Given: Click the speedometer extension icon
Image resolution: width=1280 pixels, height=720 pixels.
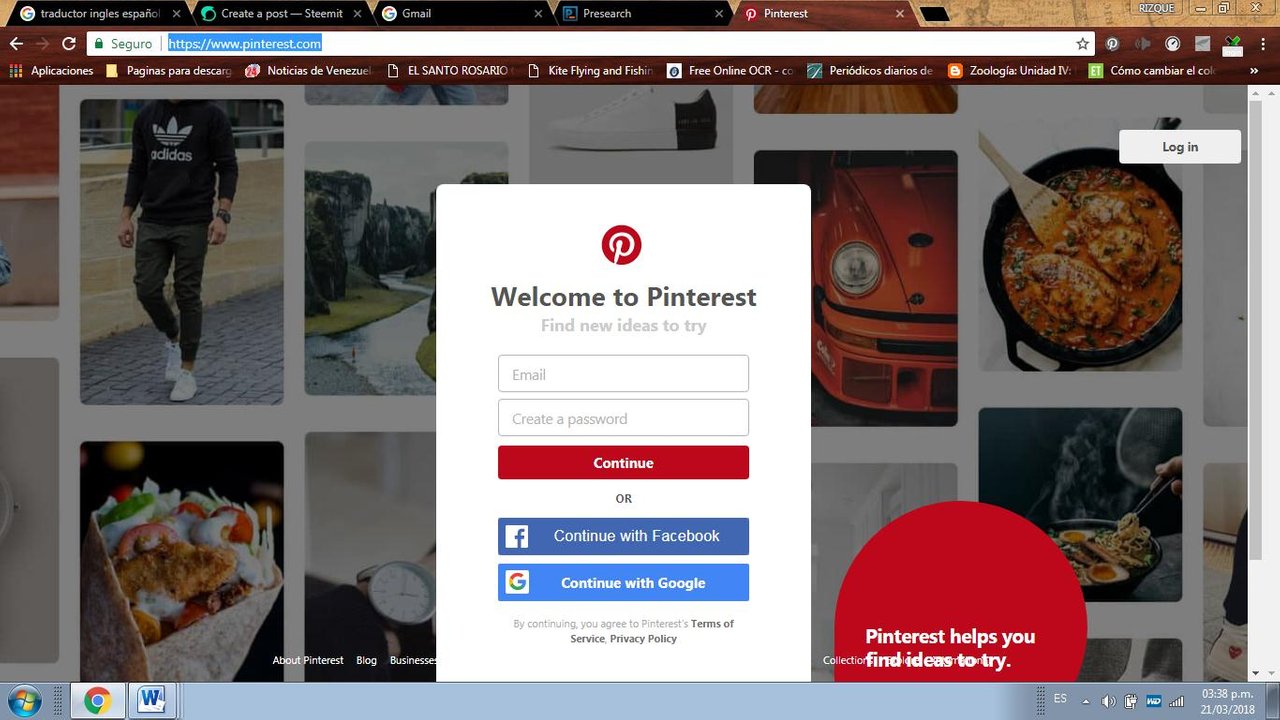Looking at the screenshot, I should click(x=1173, y=44).
